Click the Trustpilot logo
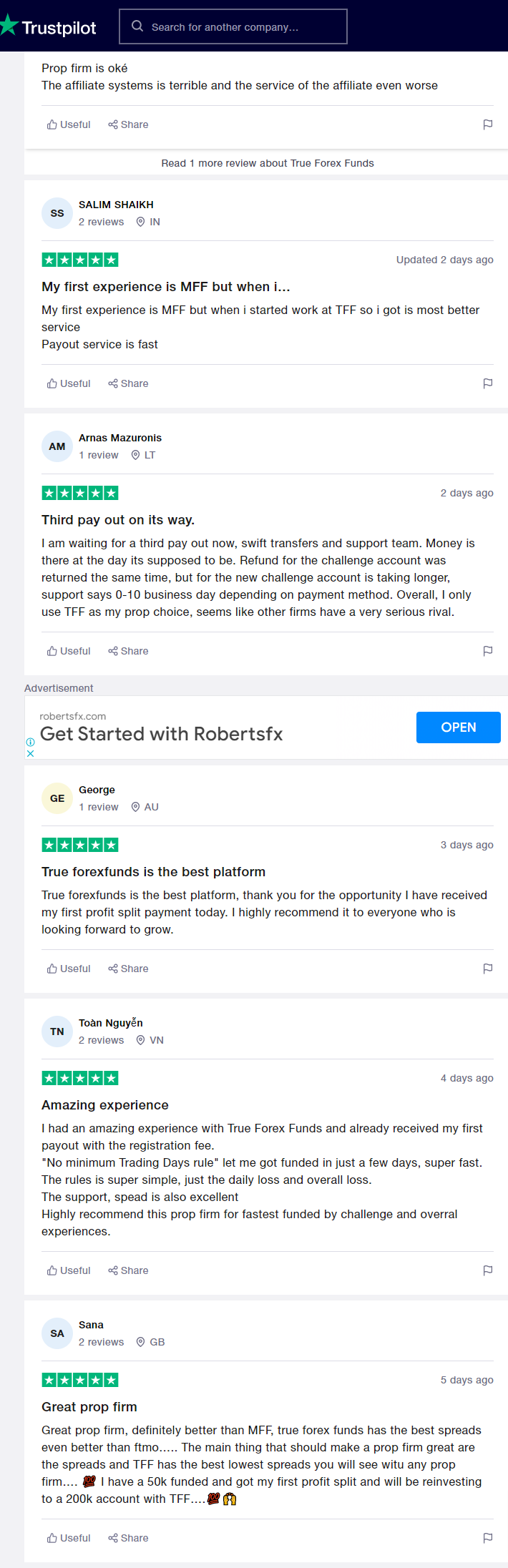The height and width of the screenshot is (1568, 508). (x=48, y=26)
